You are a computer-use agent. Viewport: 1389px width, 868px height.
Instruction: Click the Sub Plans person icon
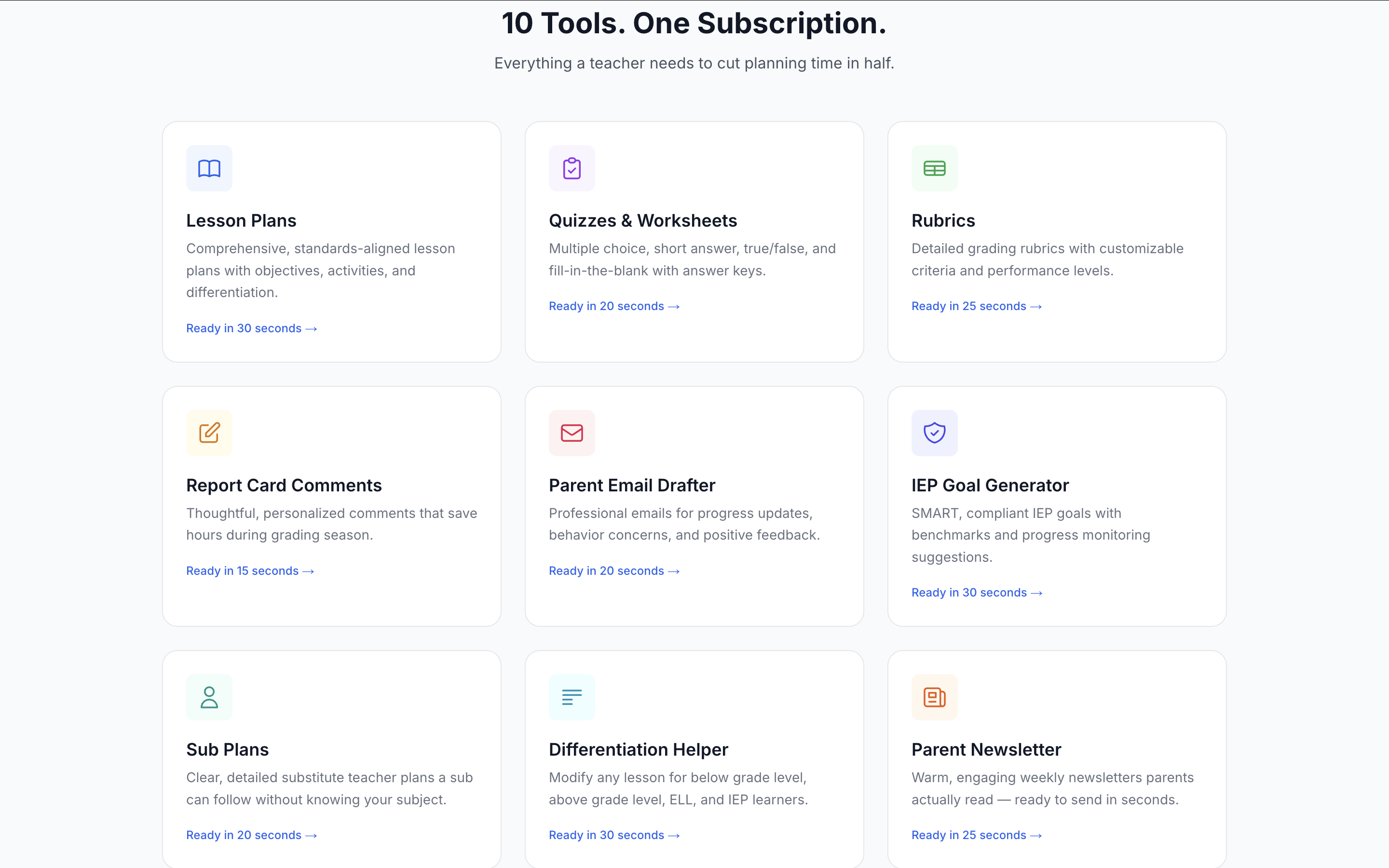coord(209,697)
